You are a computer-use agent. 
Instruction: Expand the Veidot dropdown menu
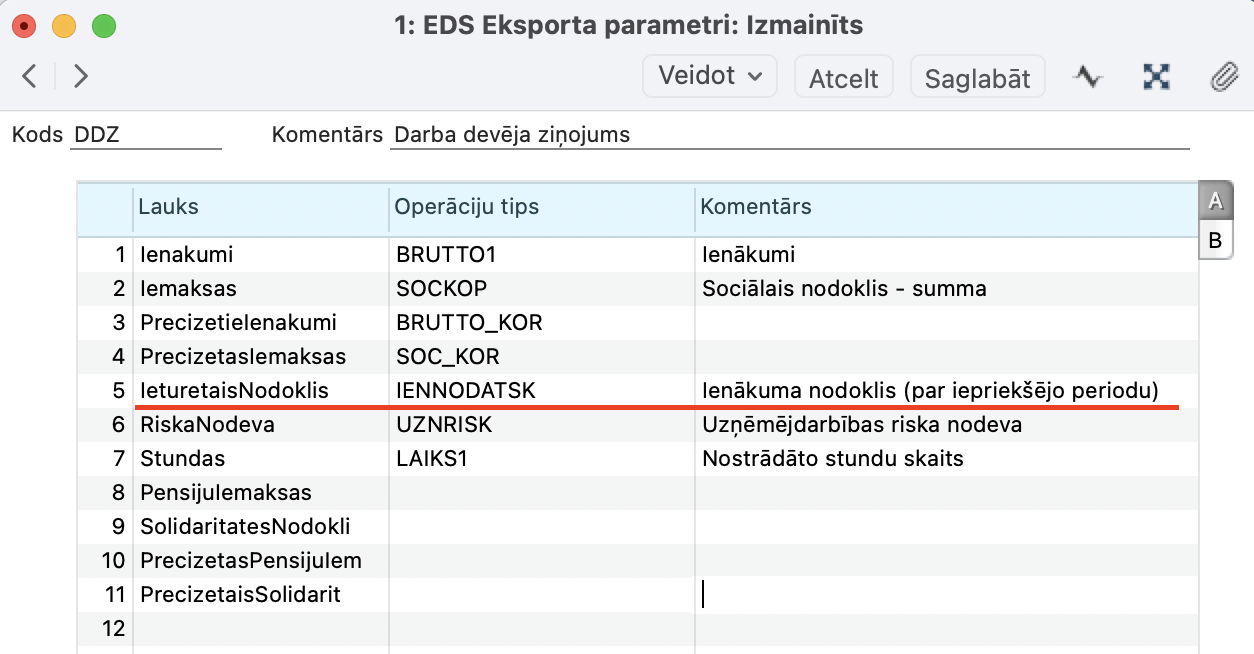pos(710,76)
